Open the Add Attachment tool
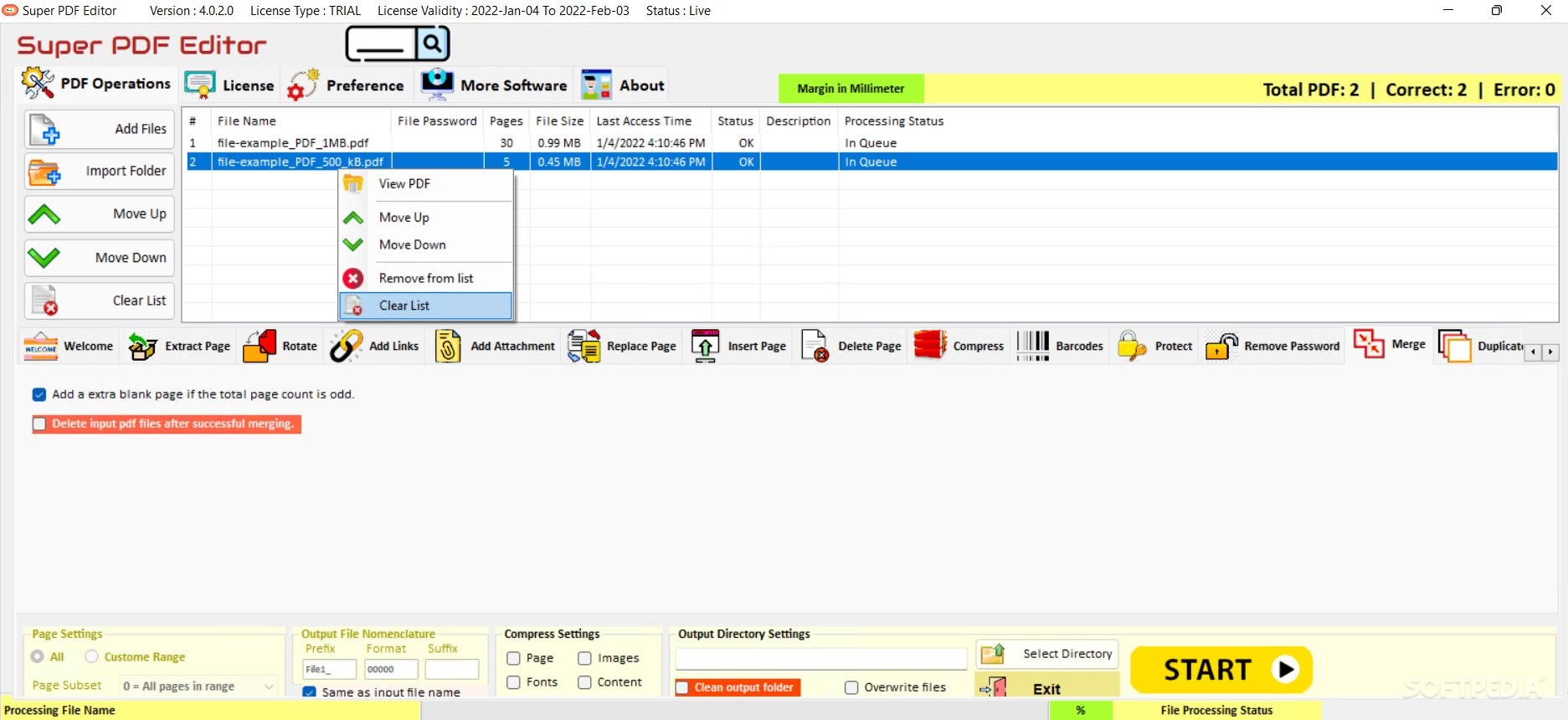This screenshot has height=720, width=1568. (x=494, y=346)
